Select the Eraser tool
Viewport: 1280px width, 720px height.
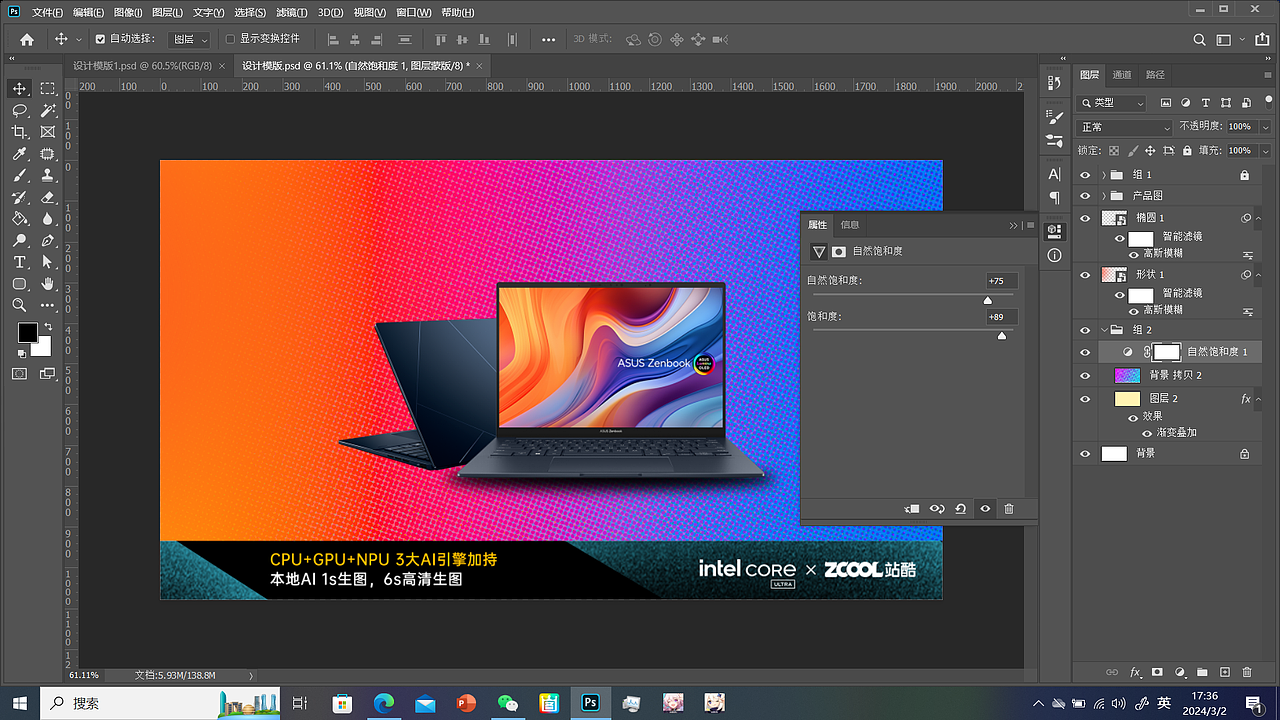(47, 197)
